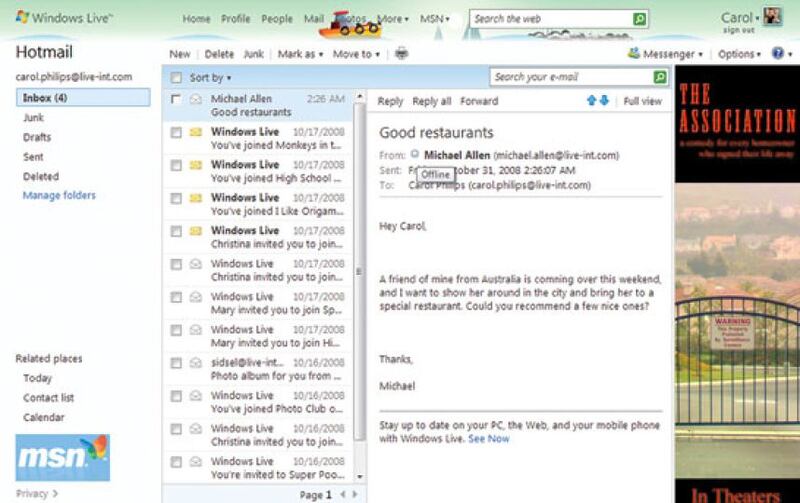Open the Options dropdown
The height and width of the screenshot is (503, 800).
[739, 54]
